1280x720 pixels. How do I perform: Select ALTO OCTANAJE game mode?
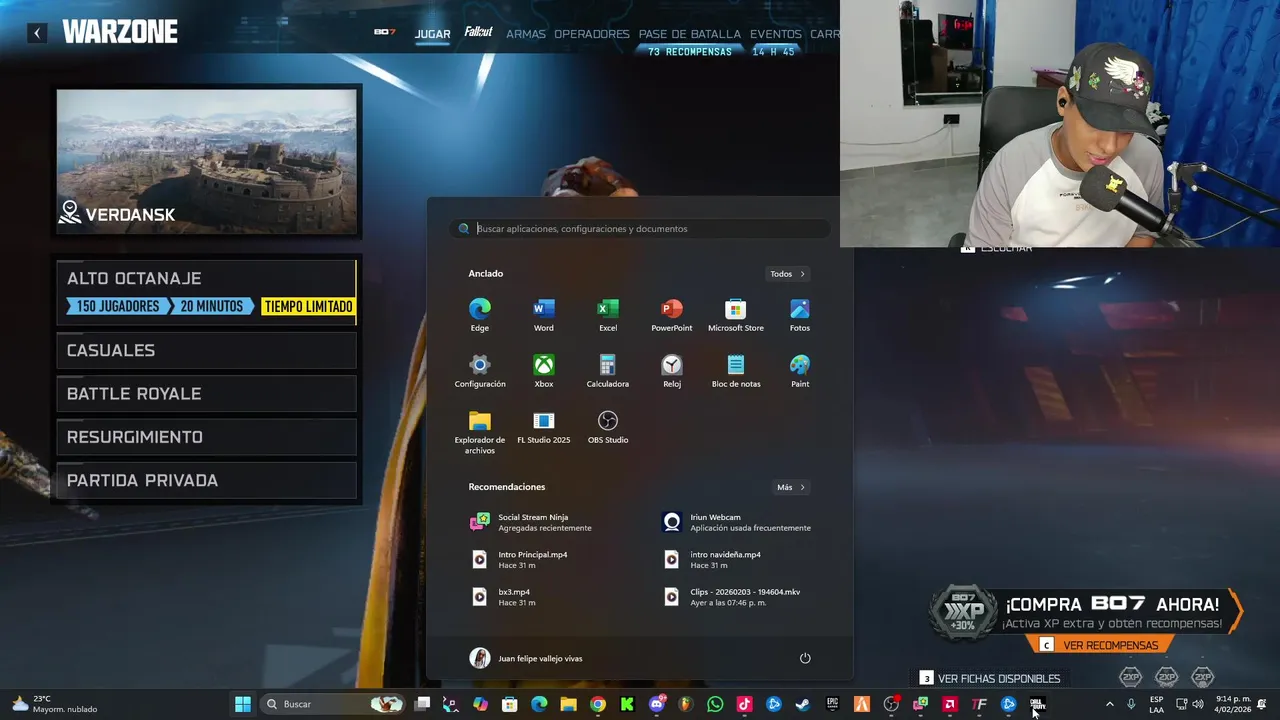point(206,292)
